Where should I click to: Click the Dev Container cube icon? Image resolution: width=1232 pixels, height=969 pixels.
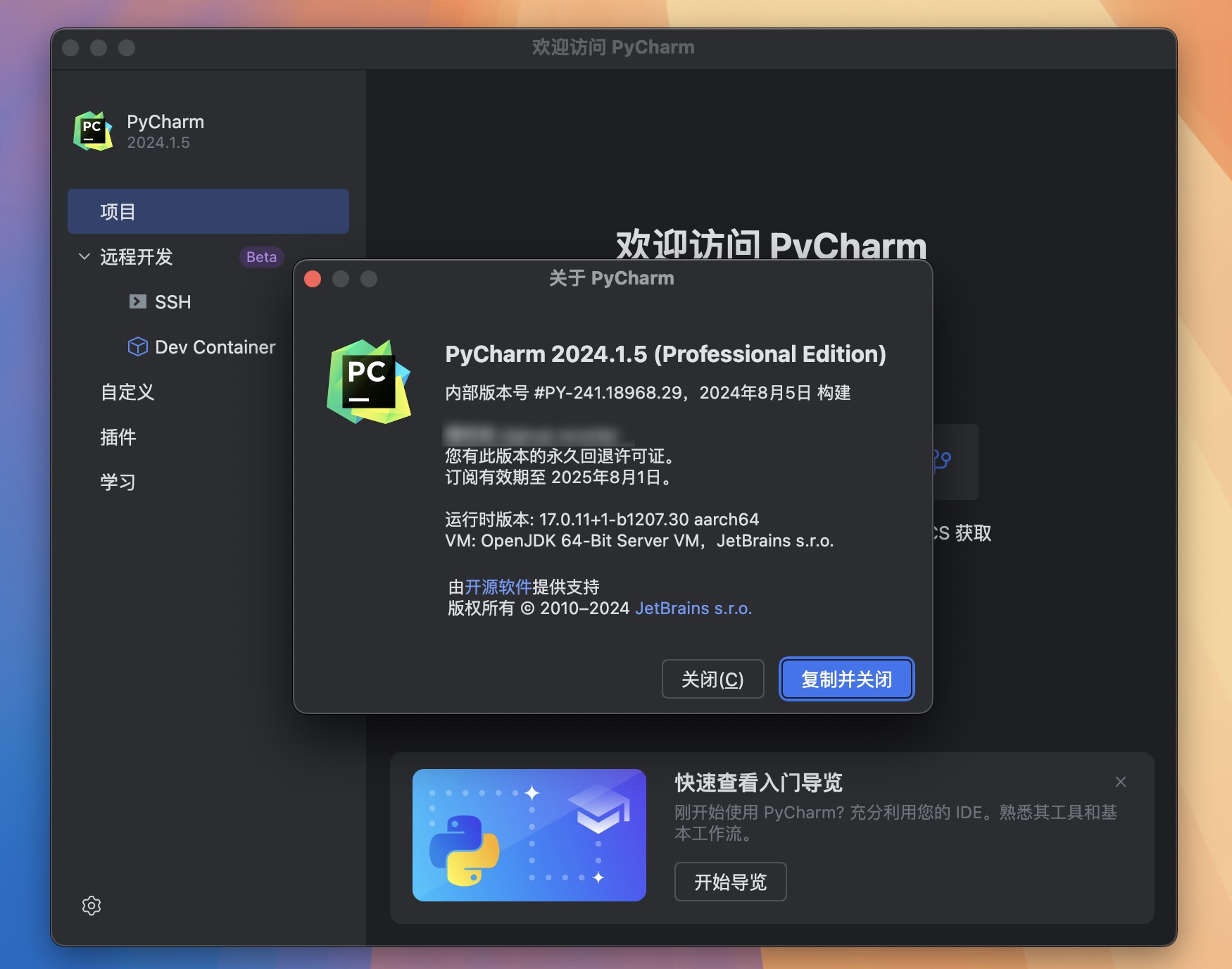(x=138, y=346)
